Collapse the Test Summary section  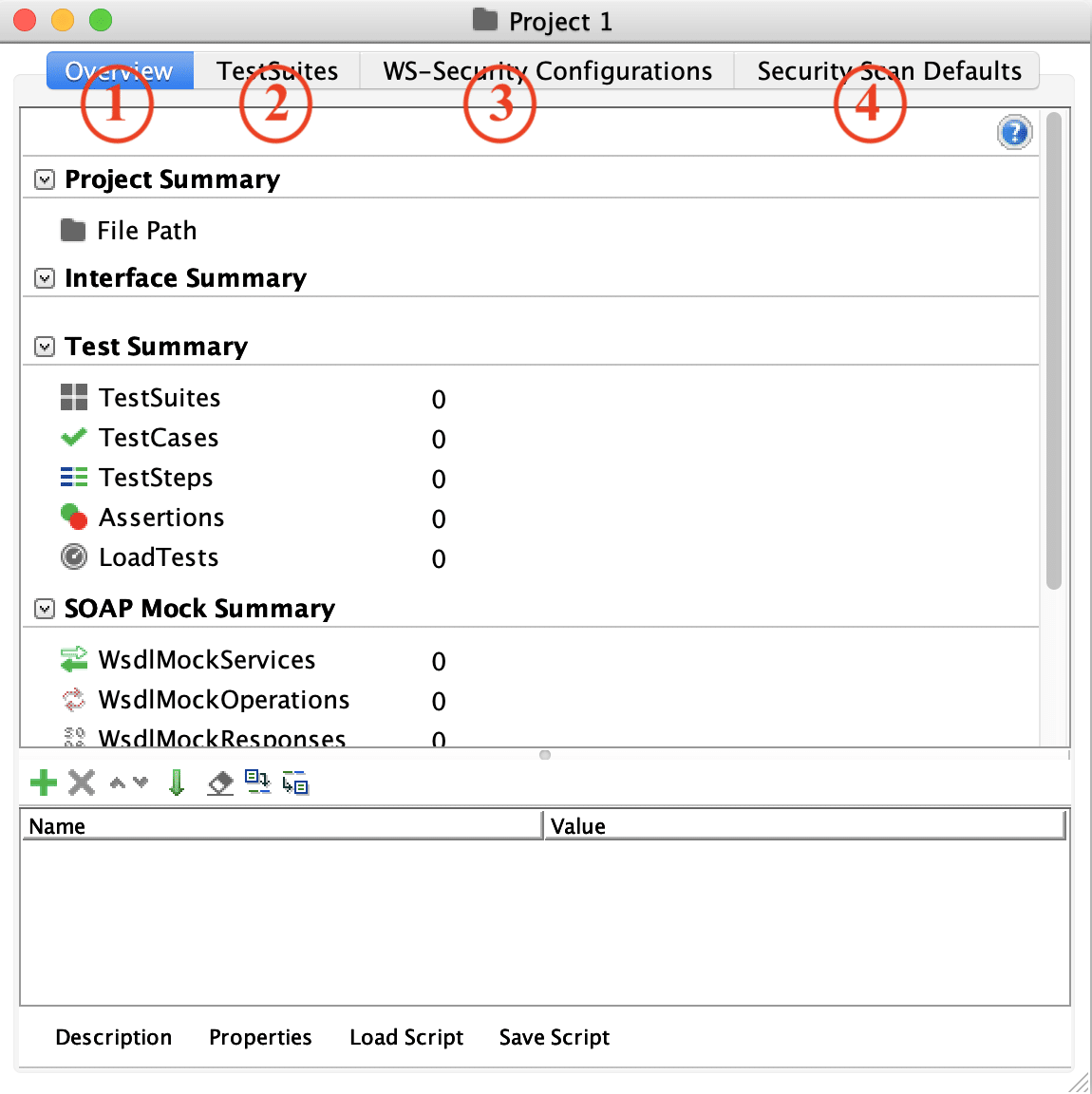coord(44,347)
